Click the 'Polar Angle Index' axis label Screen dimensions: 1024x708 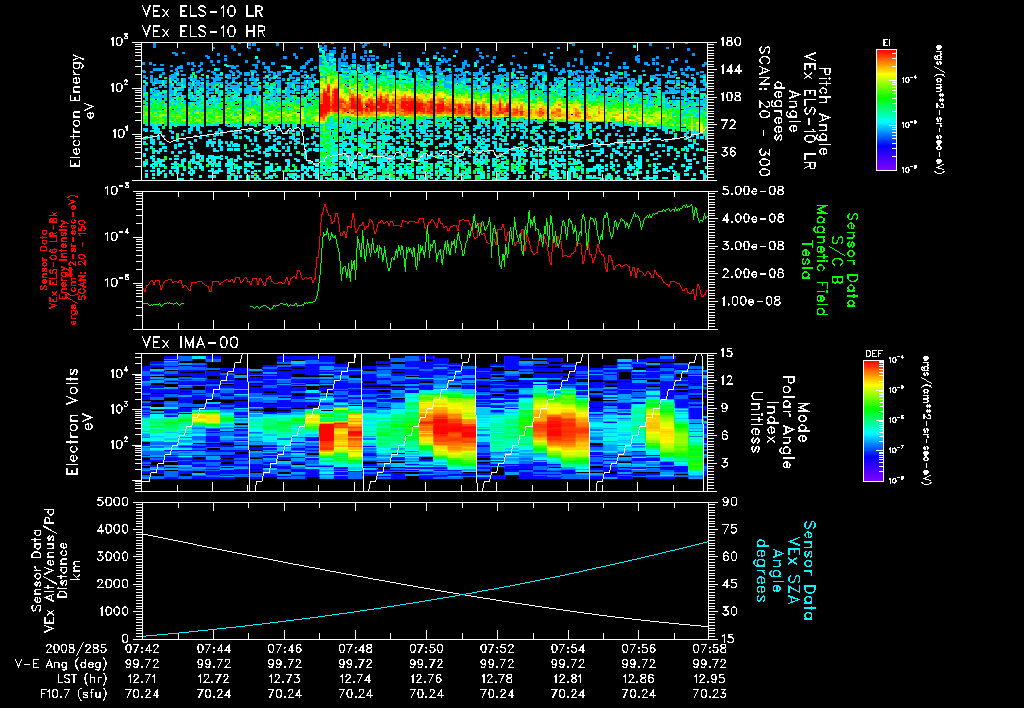point(780,422)
